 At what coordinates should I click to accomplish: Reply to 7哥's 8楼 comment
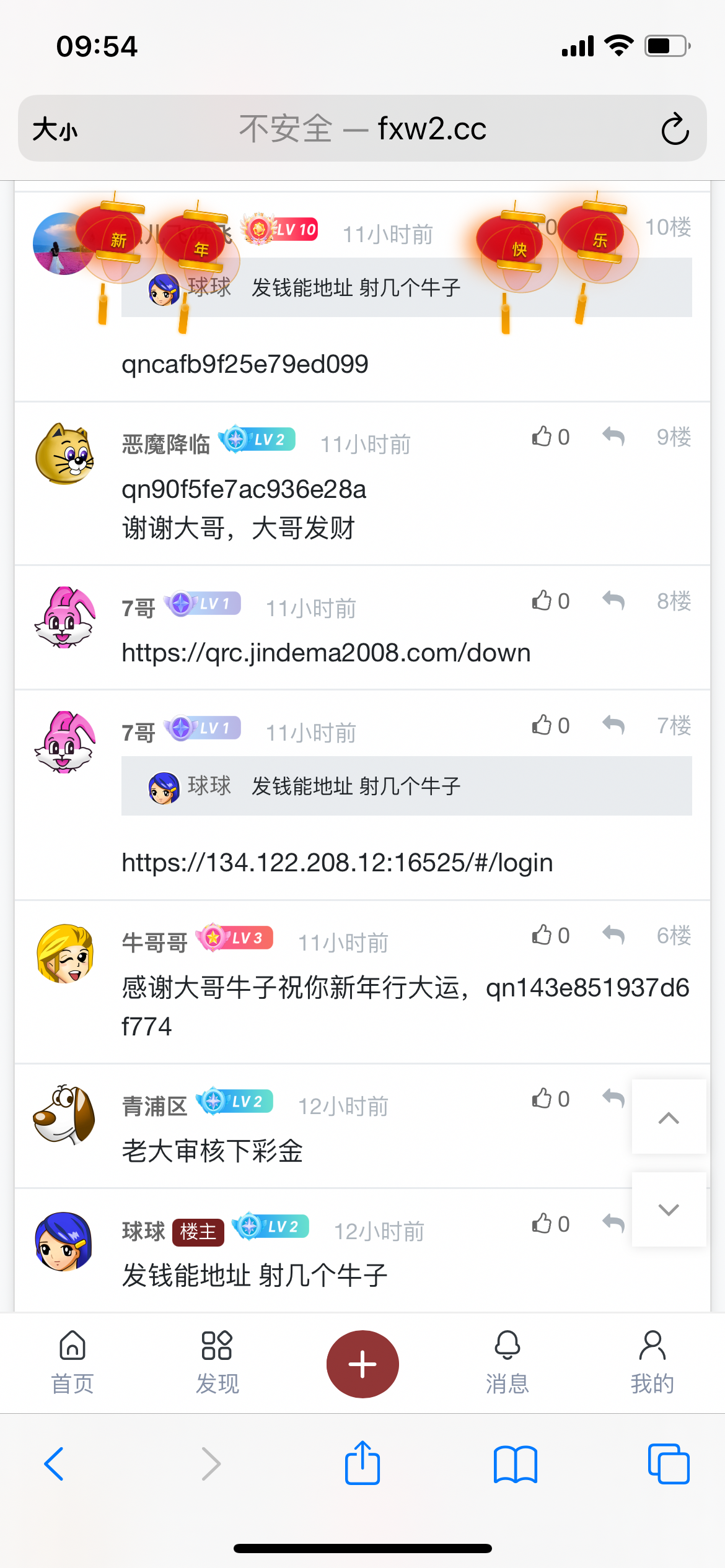click(x=613, y=600)
